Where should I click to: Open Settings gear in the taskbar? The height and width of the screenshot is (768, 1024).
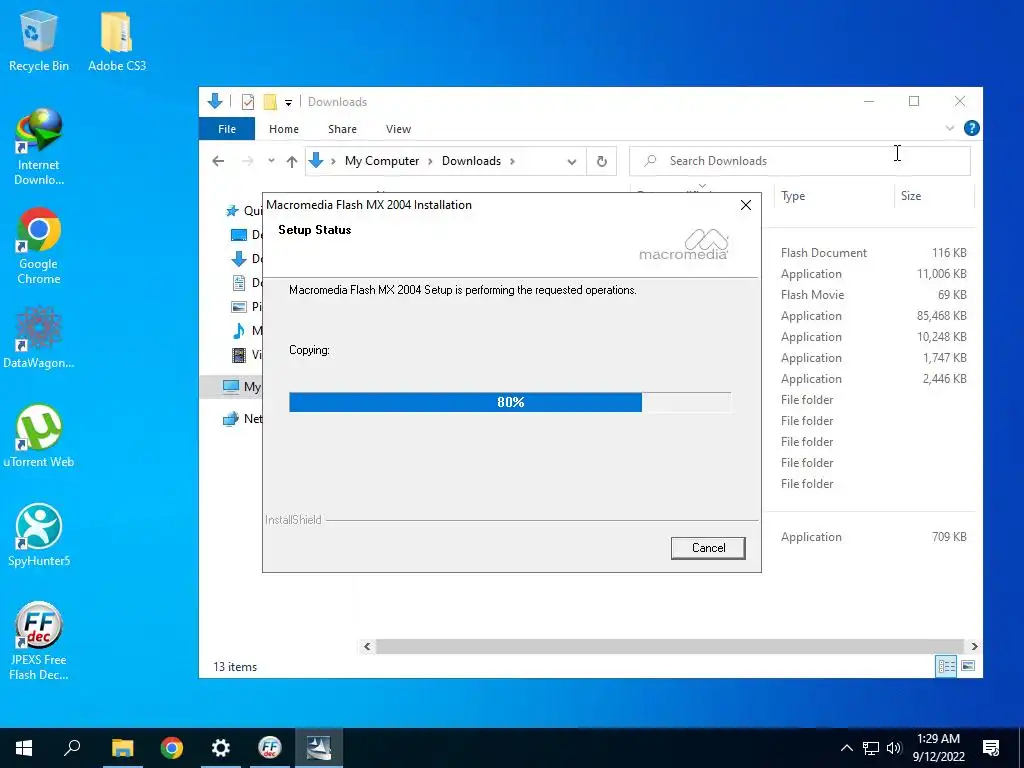click(221, 748)
